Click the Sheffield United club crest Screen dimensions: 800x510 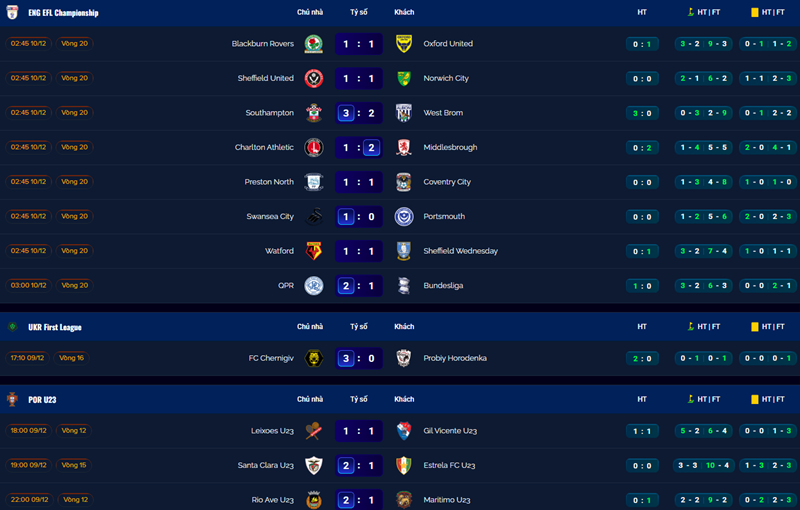point(314,78)
